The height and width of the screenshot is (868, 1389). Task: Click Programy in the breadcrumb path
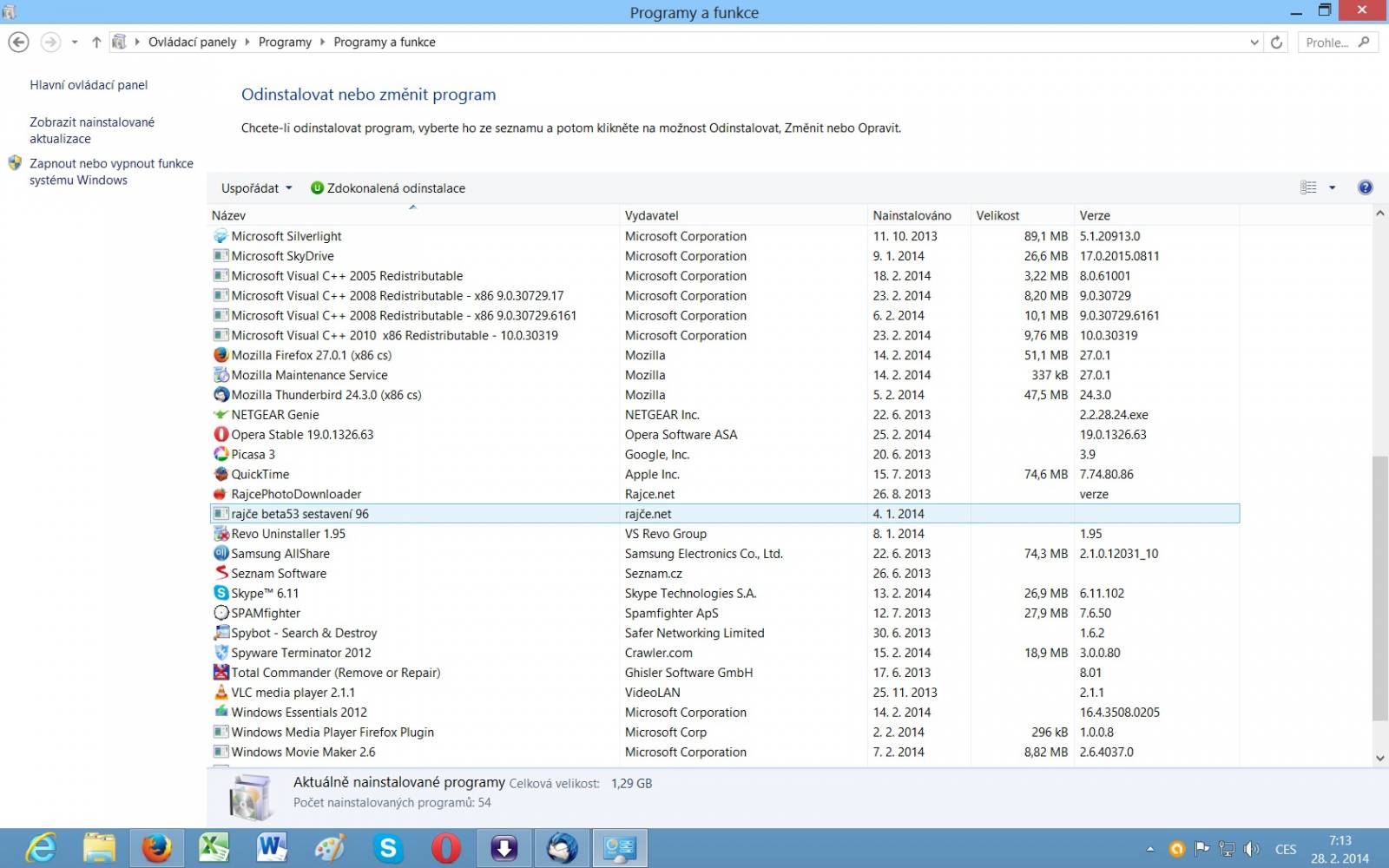pyautogui.click(x=285, y=43)
